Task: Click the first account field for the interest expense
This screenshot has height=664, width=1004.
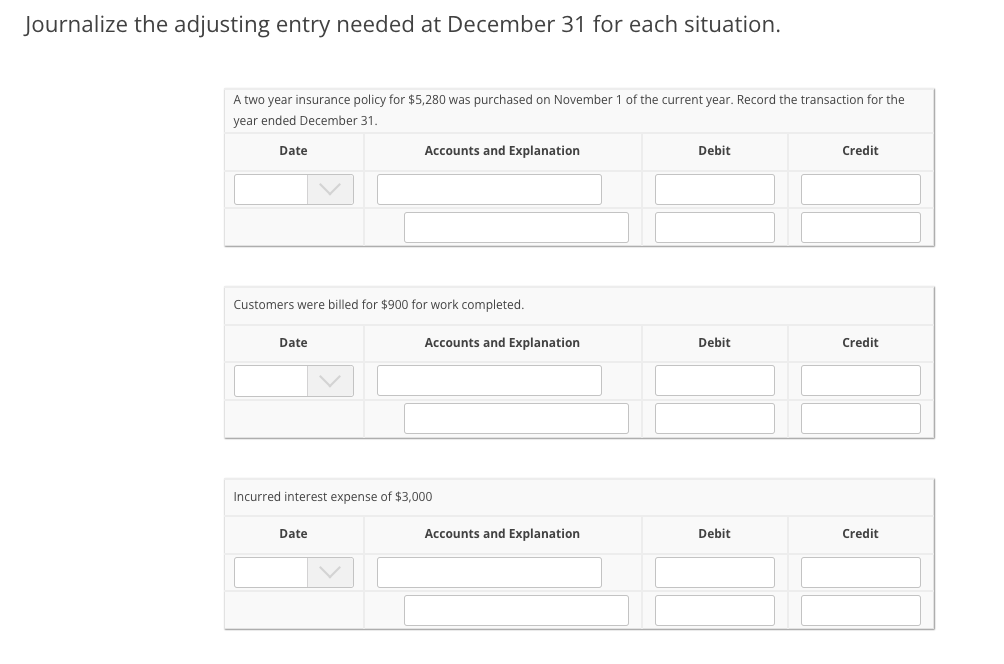Action: click(x=488, y=571)
